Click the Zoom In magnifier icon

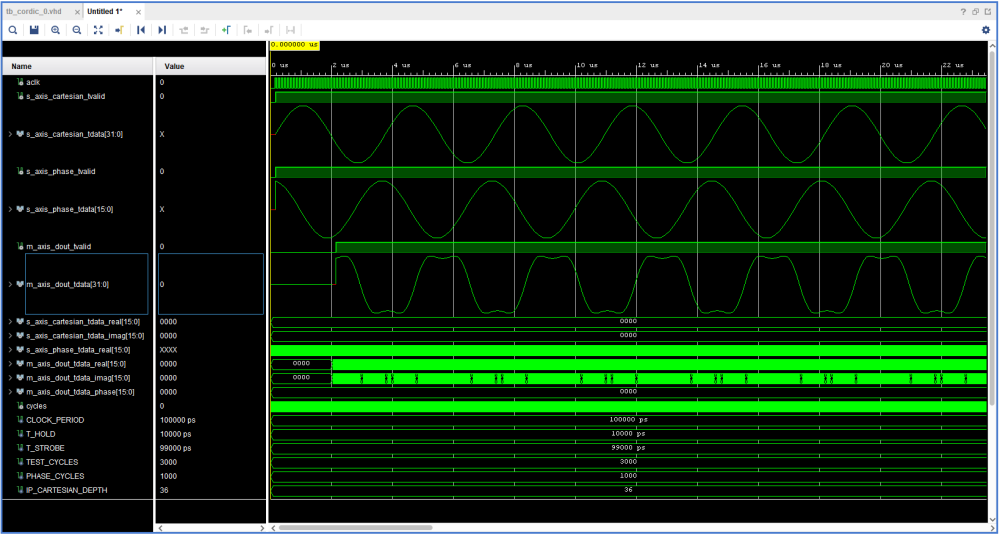(x=55, y=30)
